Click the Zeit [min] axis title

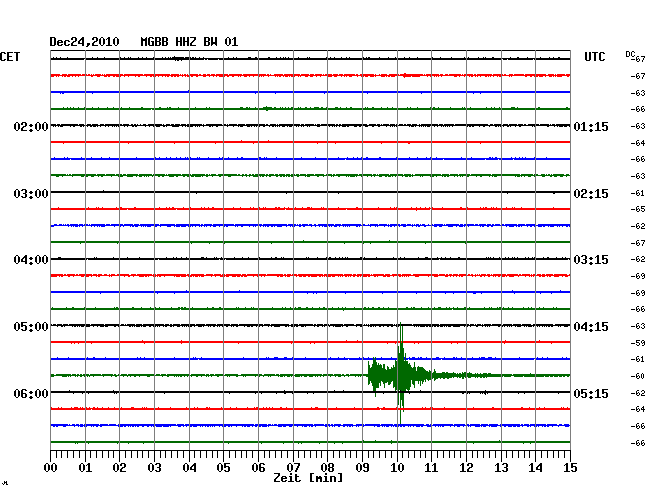[308, 478]
